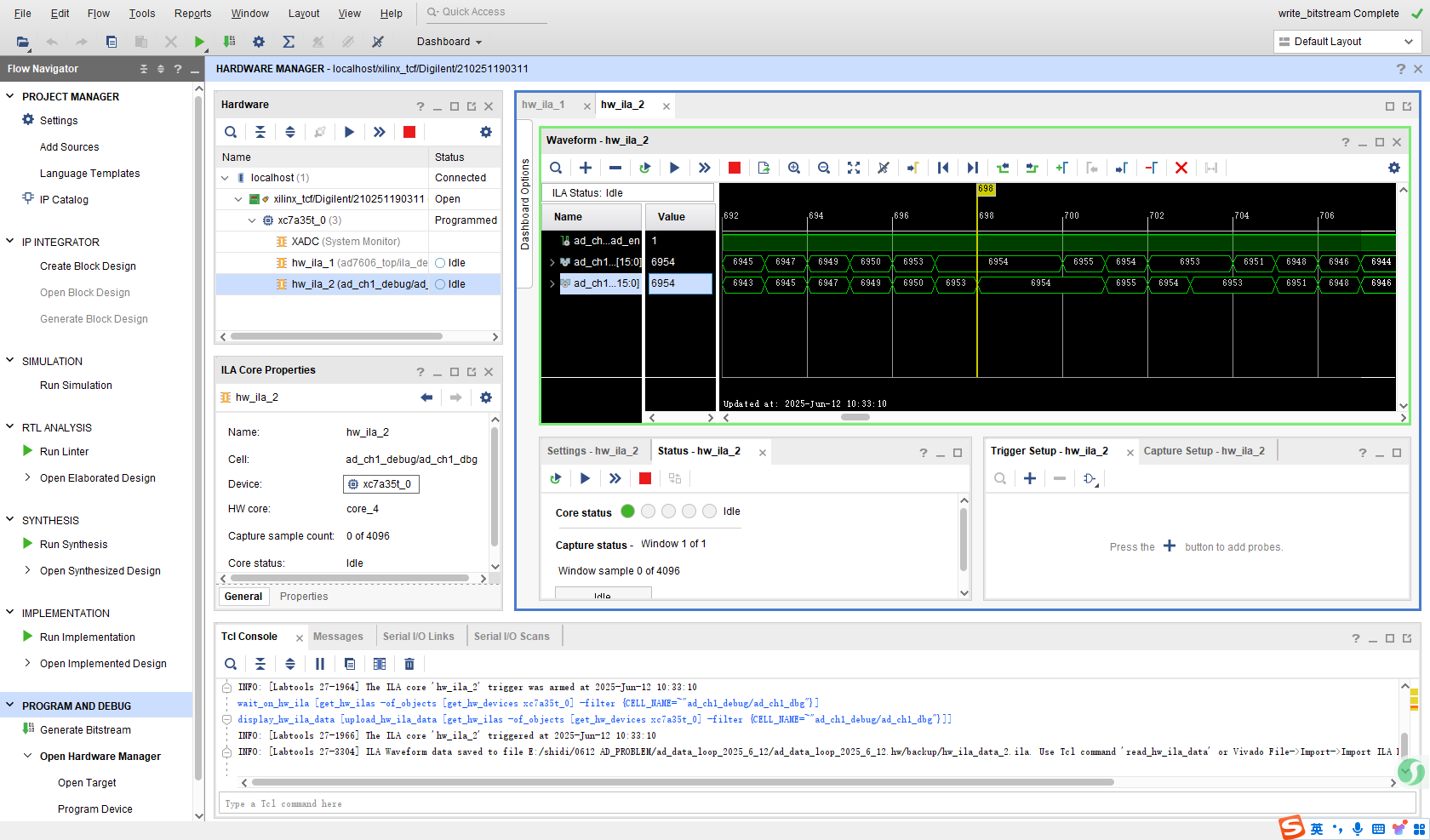Search signals in waveform hw_ila_2 toolbar

[556, 168]
